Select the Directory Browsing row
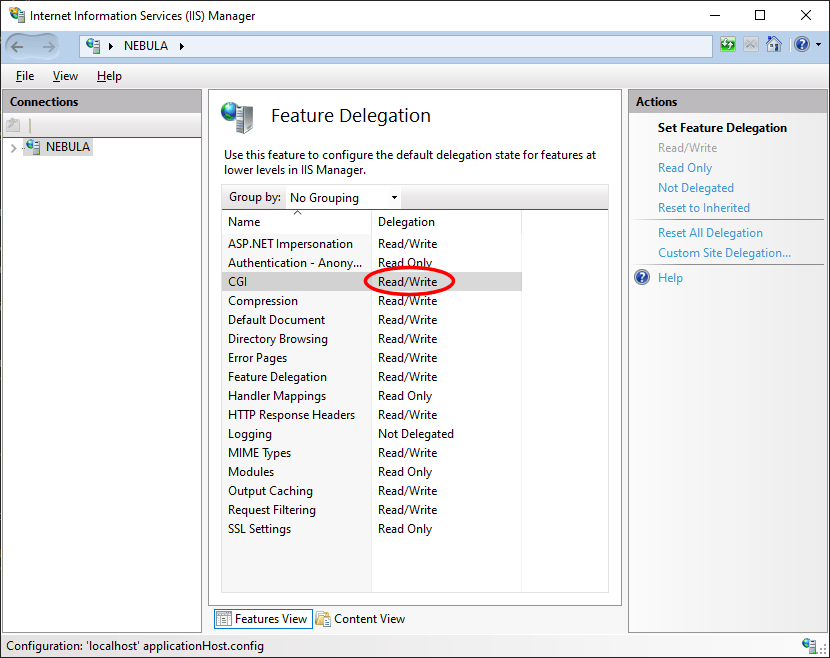Viewport: 830px width, 658px height. pos(372,339)
